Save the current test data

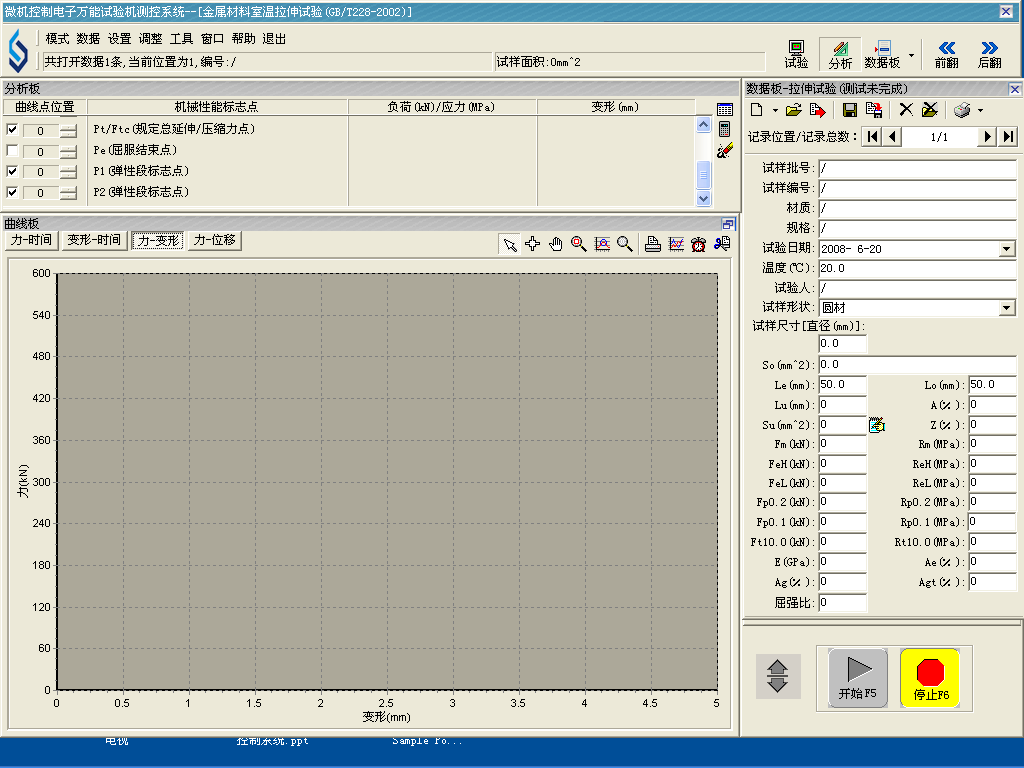850,110
